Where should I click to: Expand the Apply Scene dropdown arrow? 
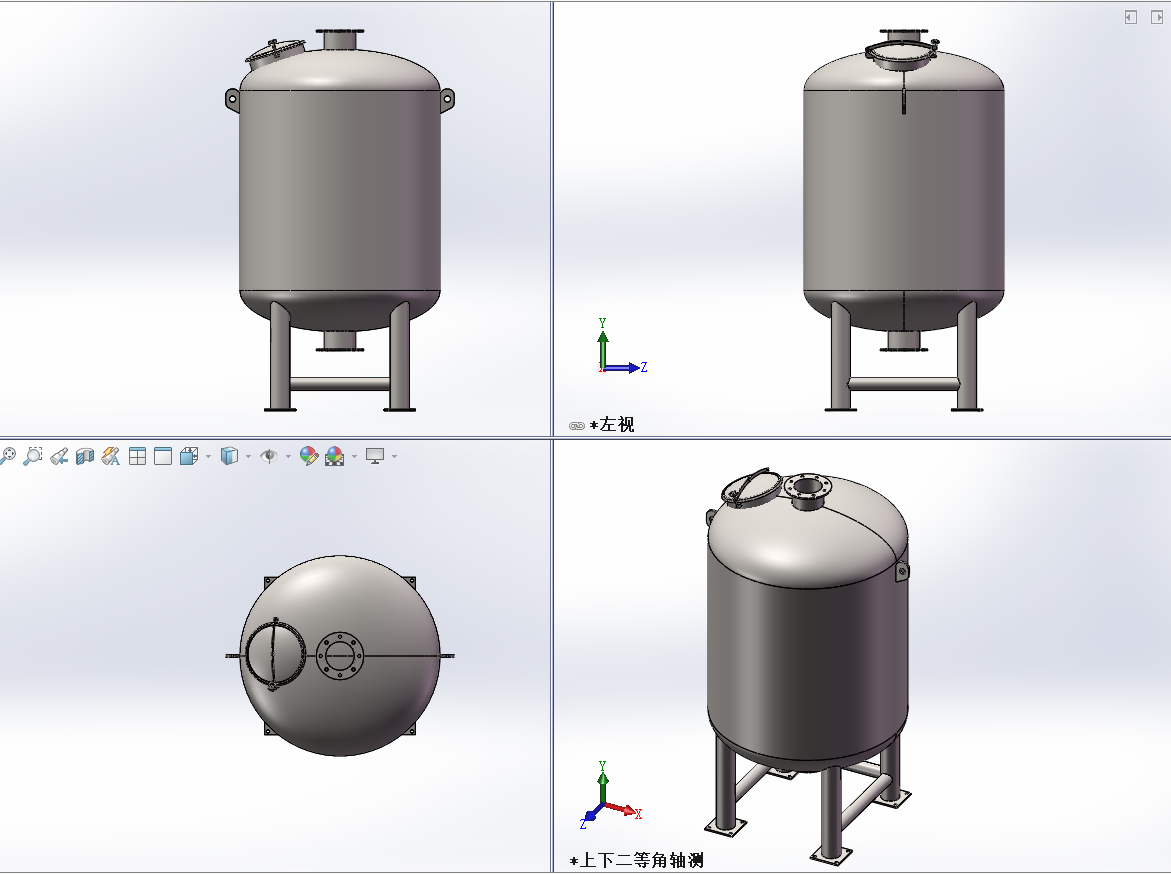[x=354, y=457]
